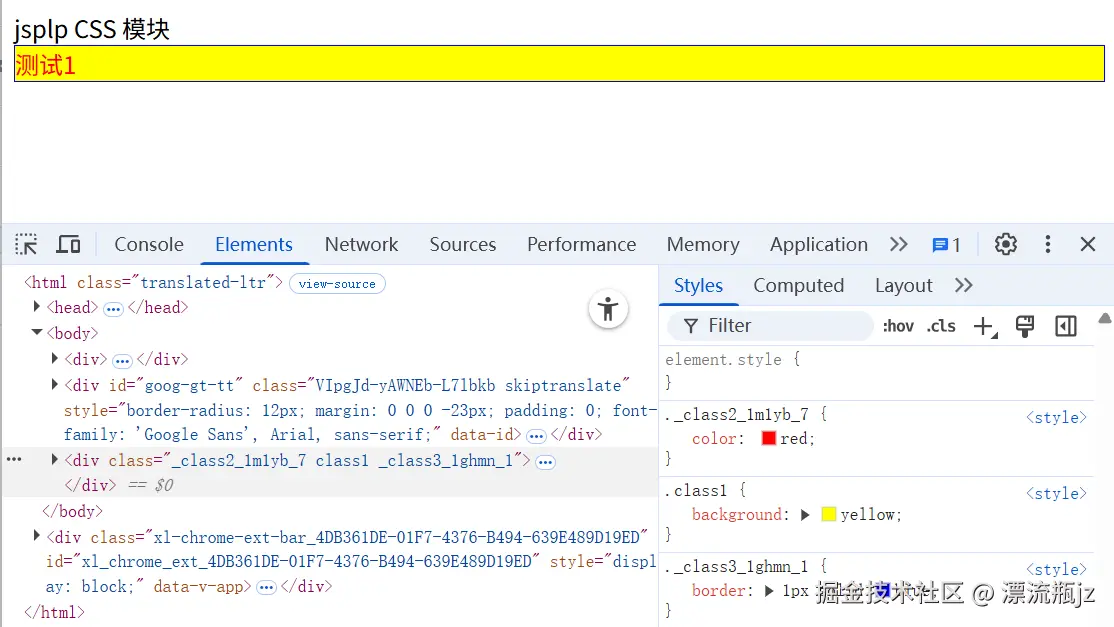Expand the head element node

[37, 307]
